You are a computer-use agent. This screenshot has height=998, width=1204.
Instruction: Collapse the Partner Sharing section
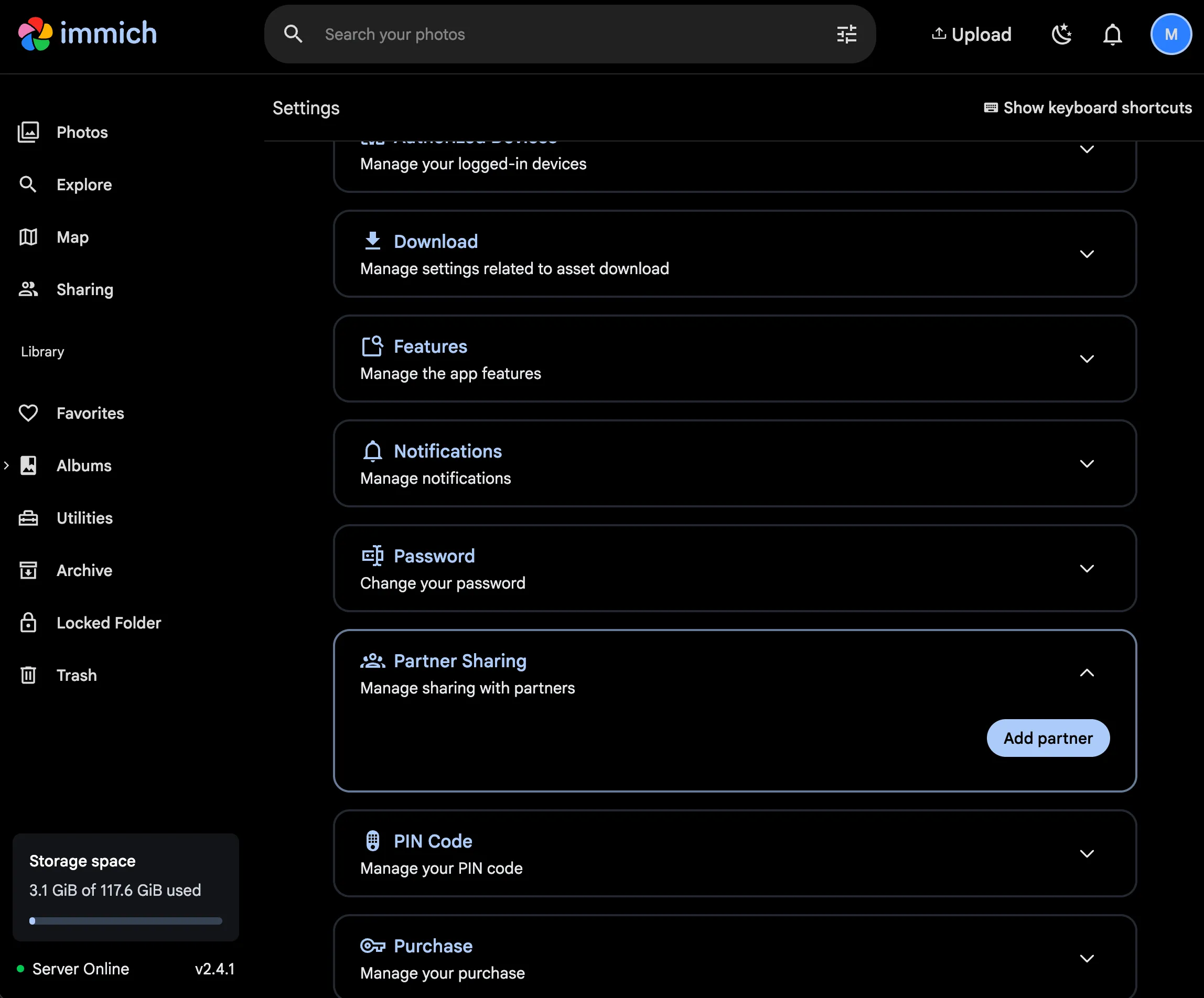1087,673
